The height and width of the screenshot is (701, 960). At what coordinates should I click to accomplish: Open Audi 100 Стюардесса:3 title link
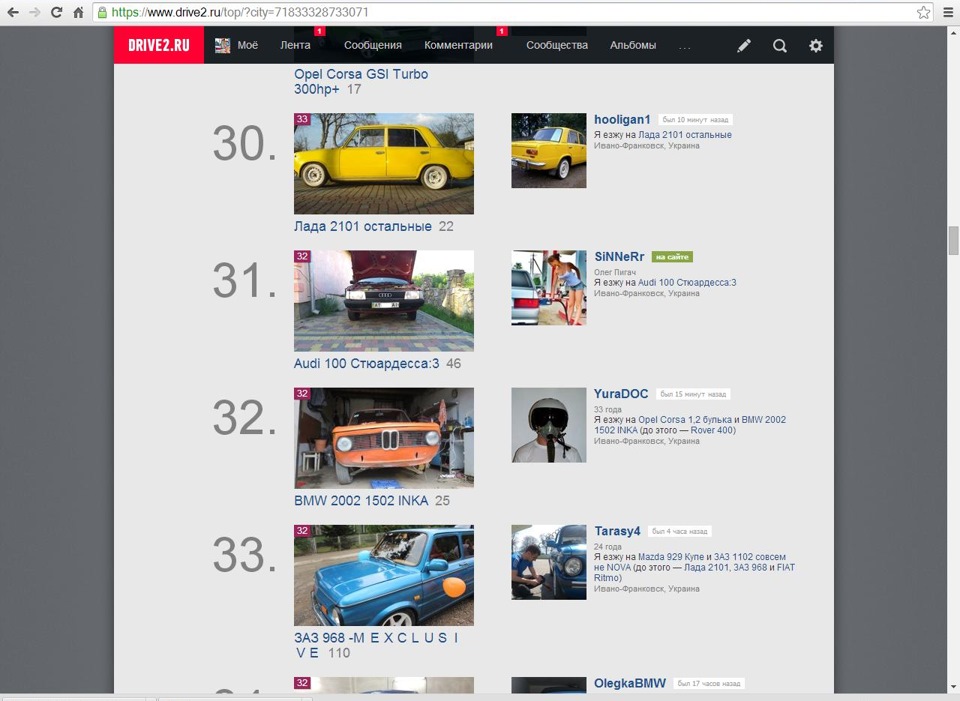click(366, 364)
